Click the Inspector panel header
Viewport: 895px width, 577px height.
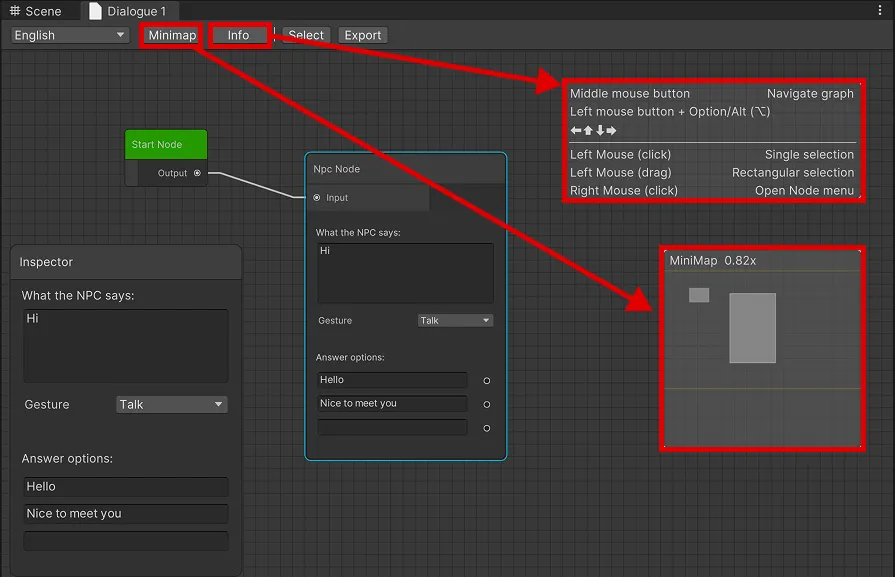click(126, 262)
